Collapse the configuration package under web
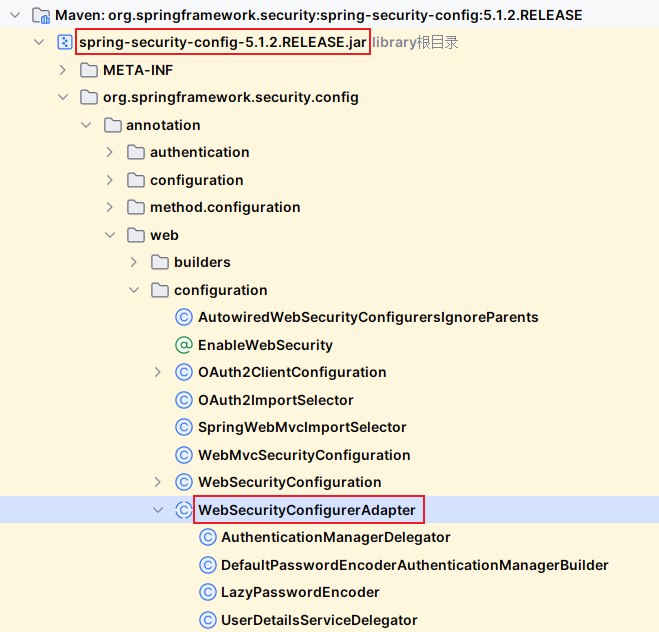The height and width of the screenshot is (632, 659). (x=134, y=290)
